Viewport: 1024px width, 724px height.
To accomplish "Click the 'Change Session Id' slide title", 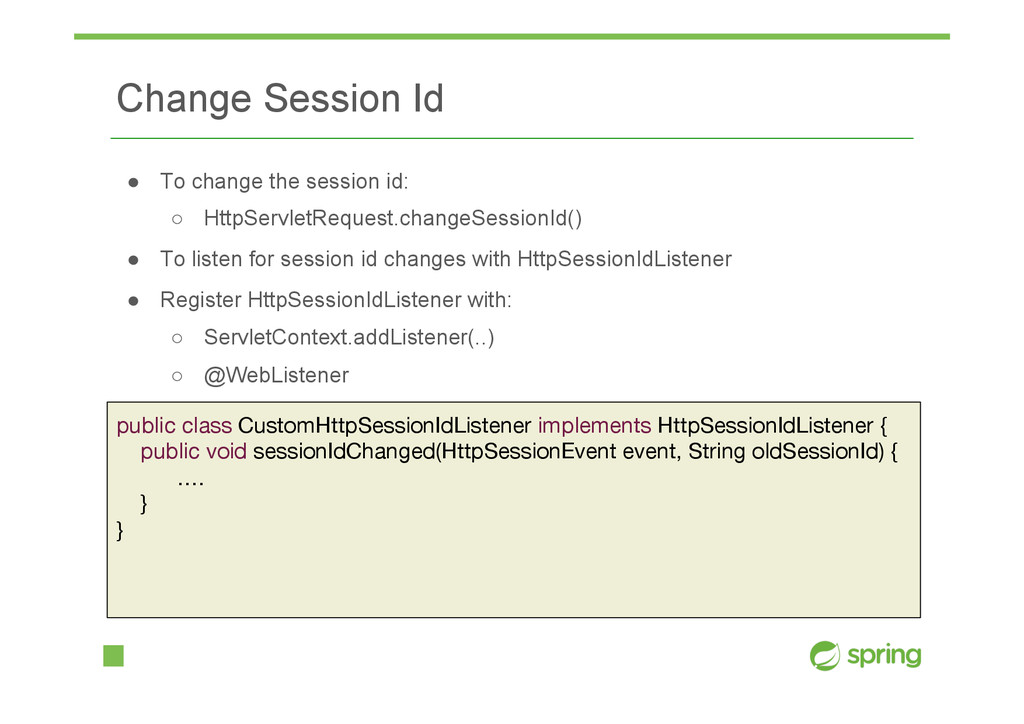I will [x=280, y=99].
